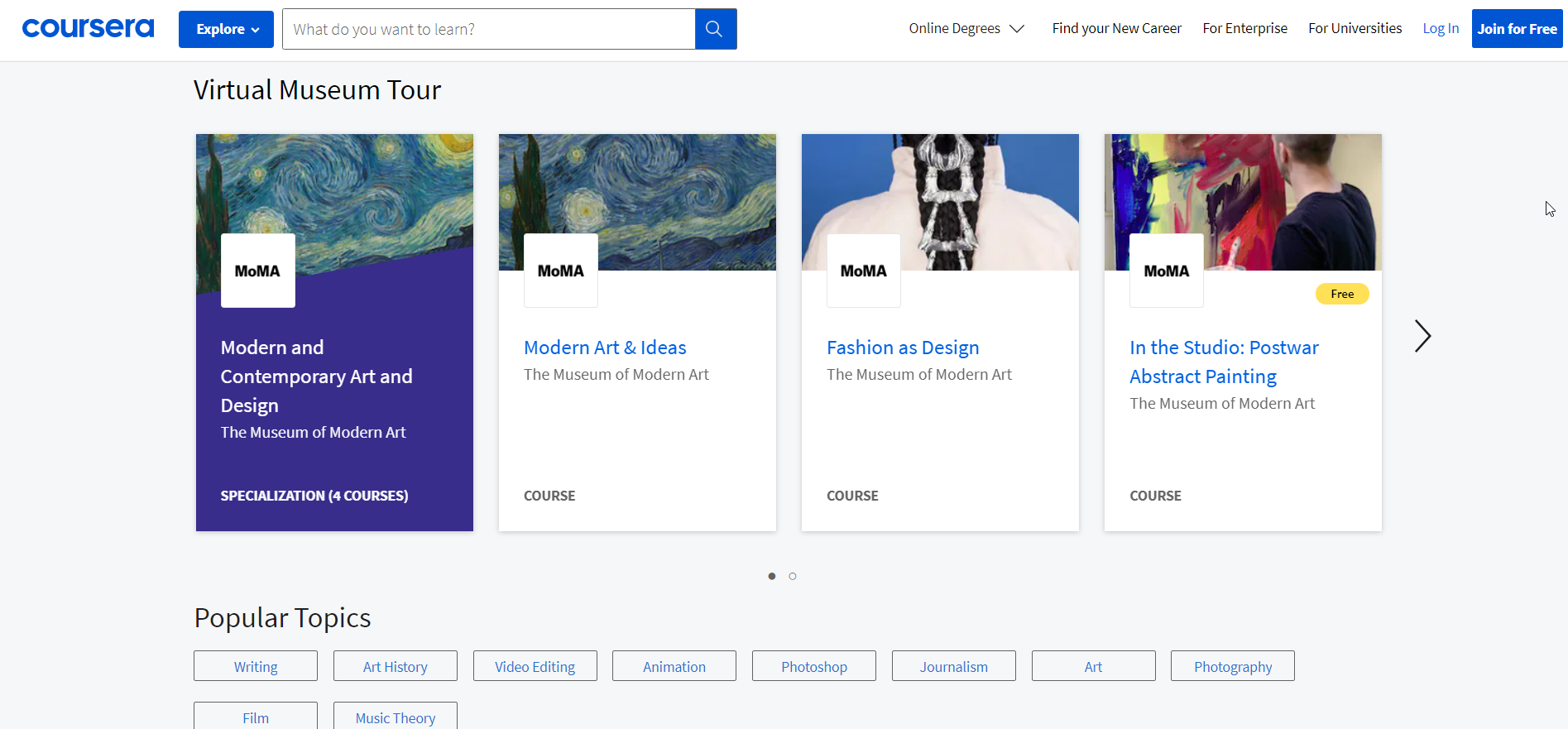Select the Video Editing topic

(x=535, y=666)
